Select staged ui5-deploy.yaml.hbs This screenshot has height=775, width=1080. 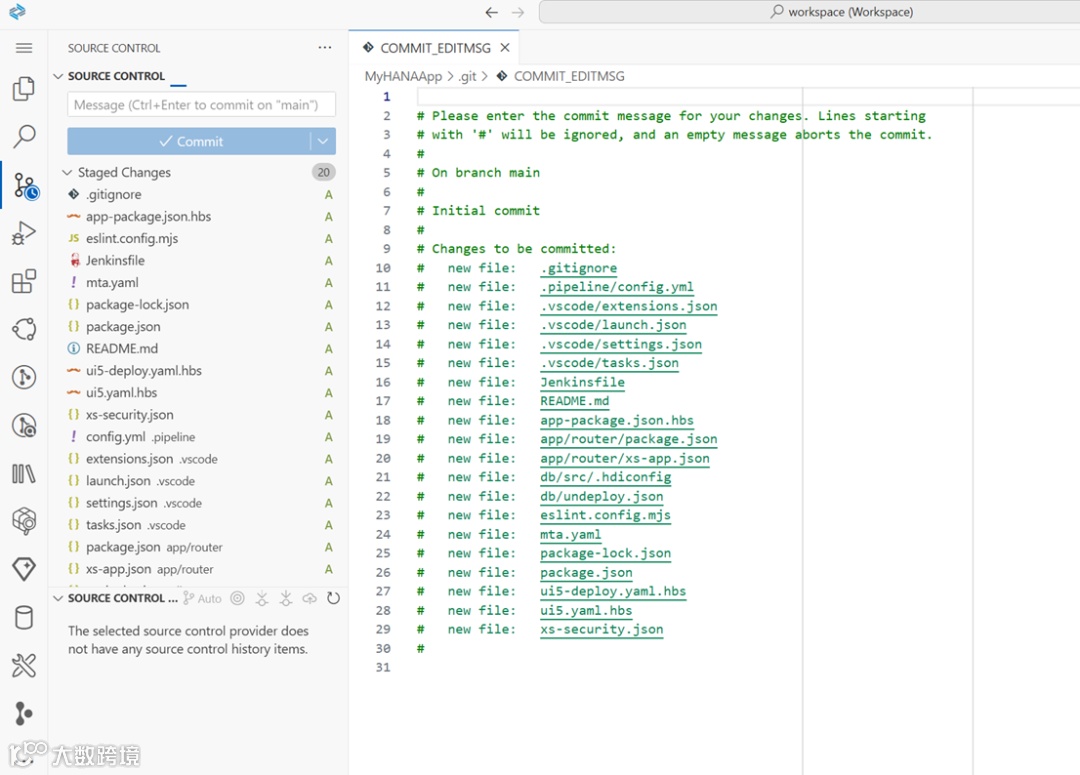pos(199,371)
